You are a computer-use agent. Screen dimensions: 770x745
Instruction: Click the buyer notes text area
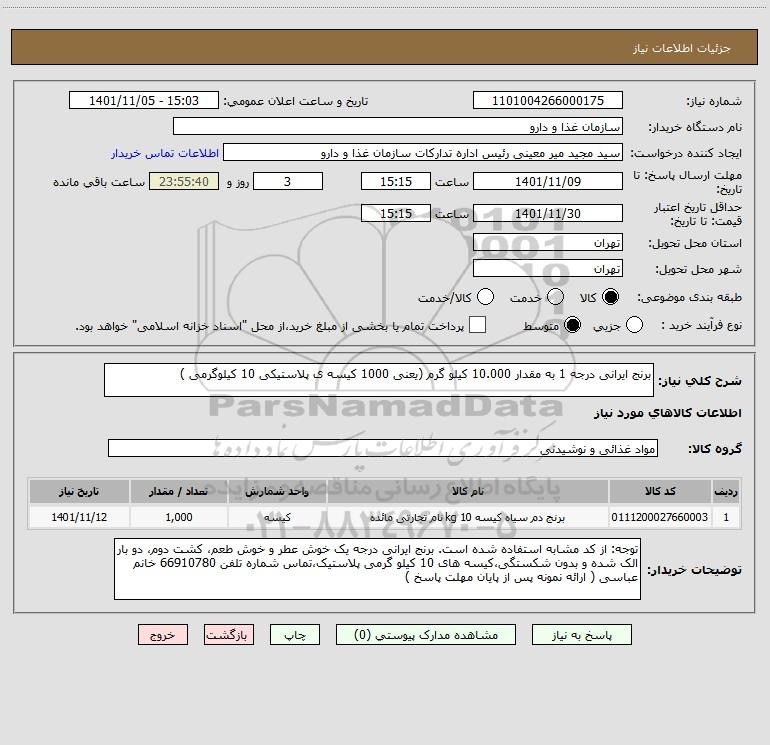(x=377, y=569)
